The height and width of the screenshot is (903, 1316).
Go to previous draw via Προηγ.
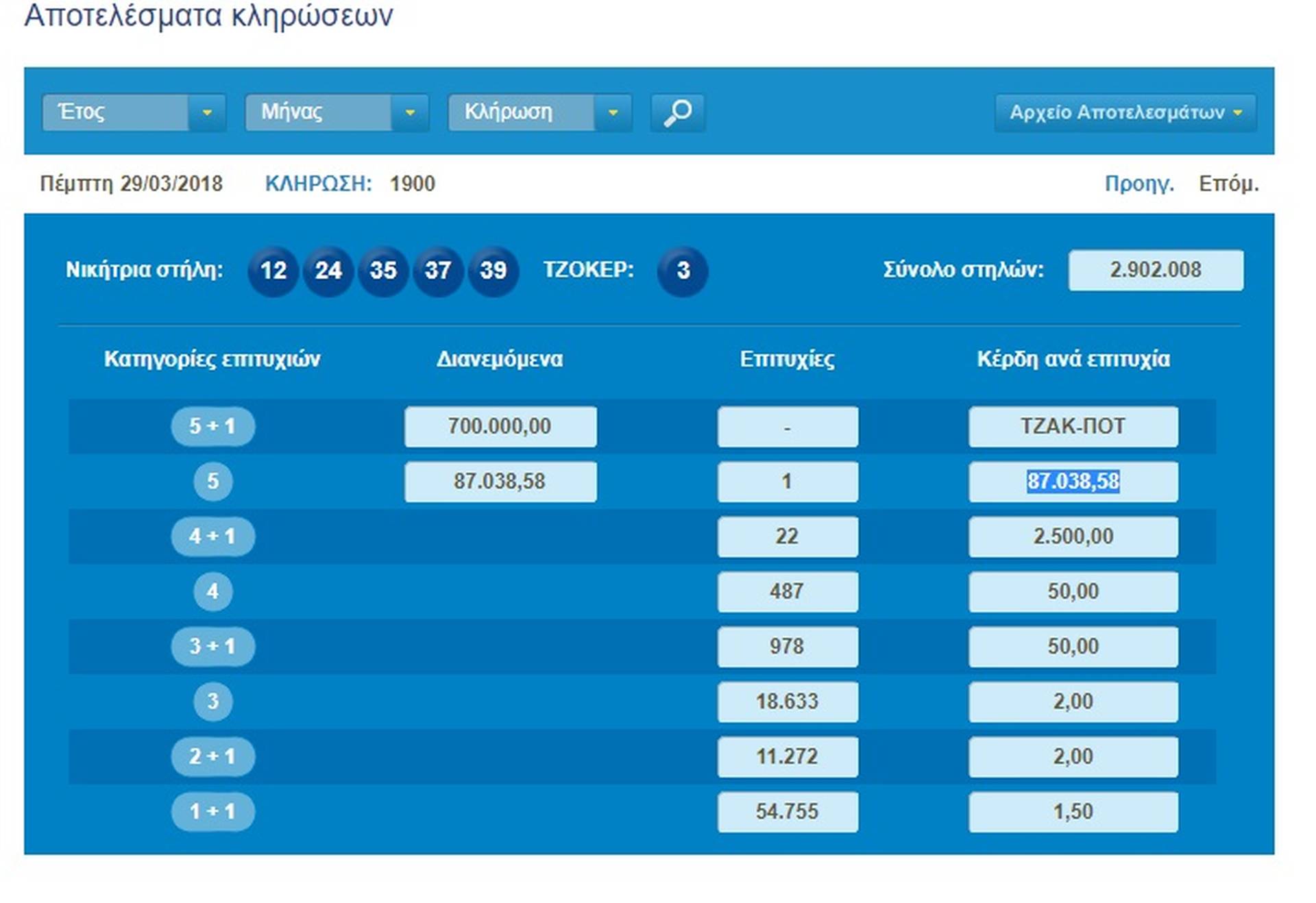(x=1138, y=184)
